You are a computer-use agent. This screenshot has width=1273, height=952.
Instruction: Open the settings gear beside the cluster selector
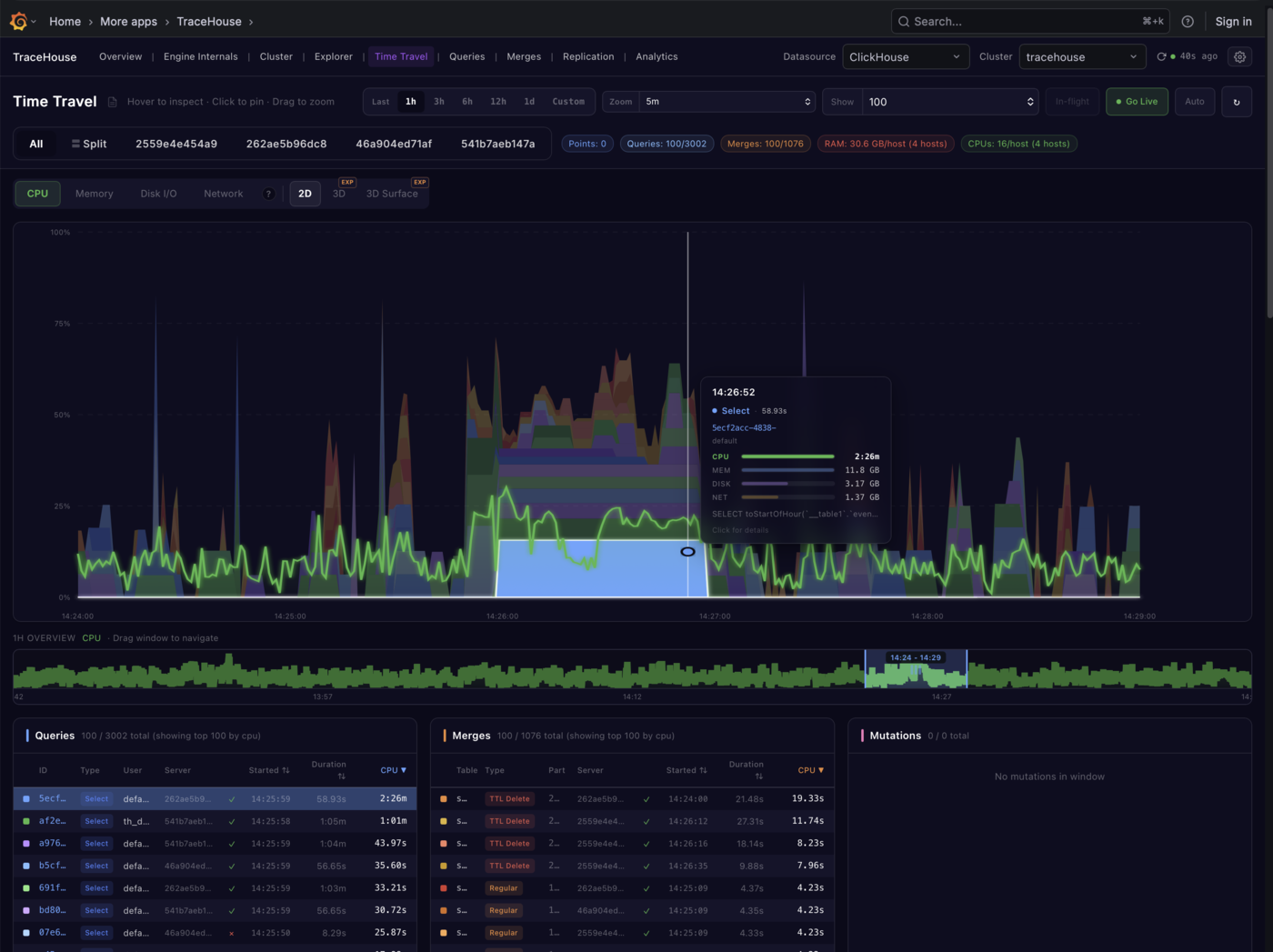click(x=1239, y=56)
